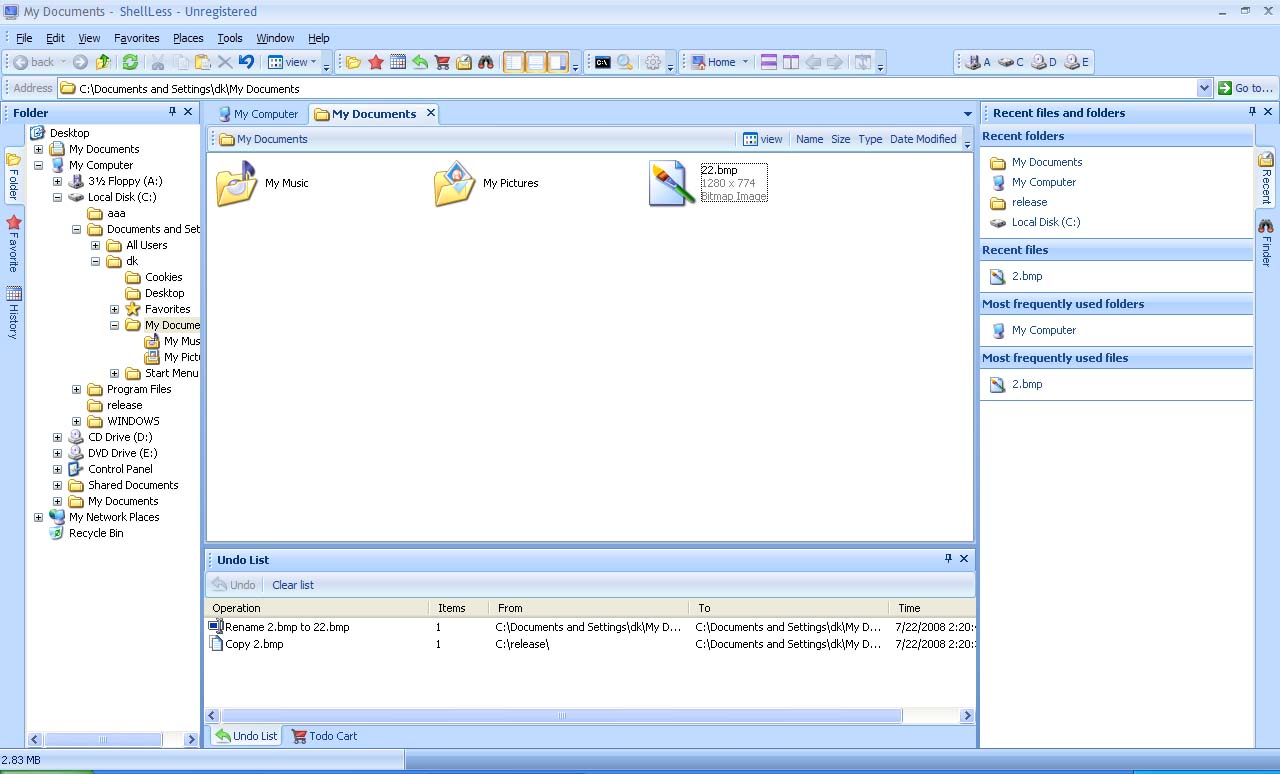Viewport: 1280px width, 774px height.
Task: Open the command prompt console icon
Action: tap(602, 62)
